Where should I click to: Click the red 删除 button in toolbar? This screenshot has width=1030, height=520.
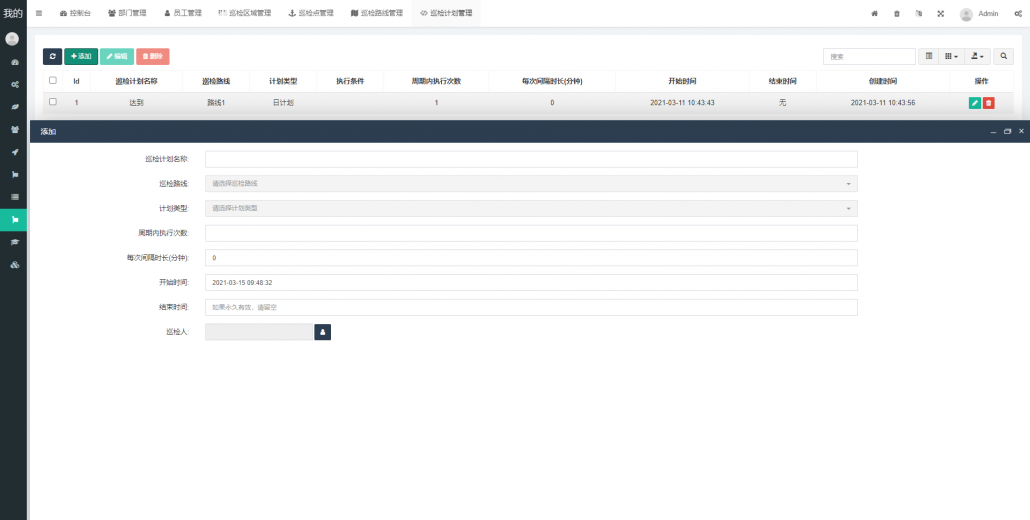(x=152, y=57)
